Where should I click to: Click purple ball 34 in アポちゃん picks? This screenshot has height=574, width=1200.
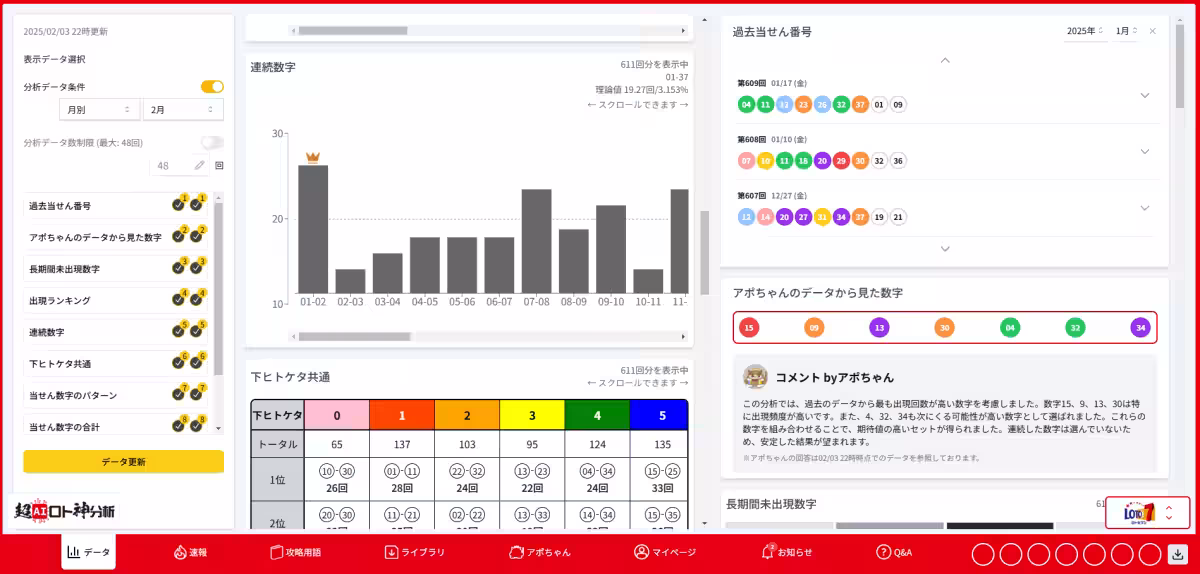coord(1140,327)
